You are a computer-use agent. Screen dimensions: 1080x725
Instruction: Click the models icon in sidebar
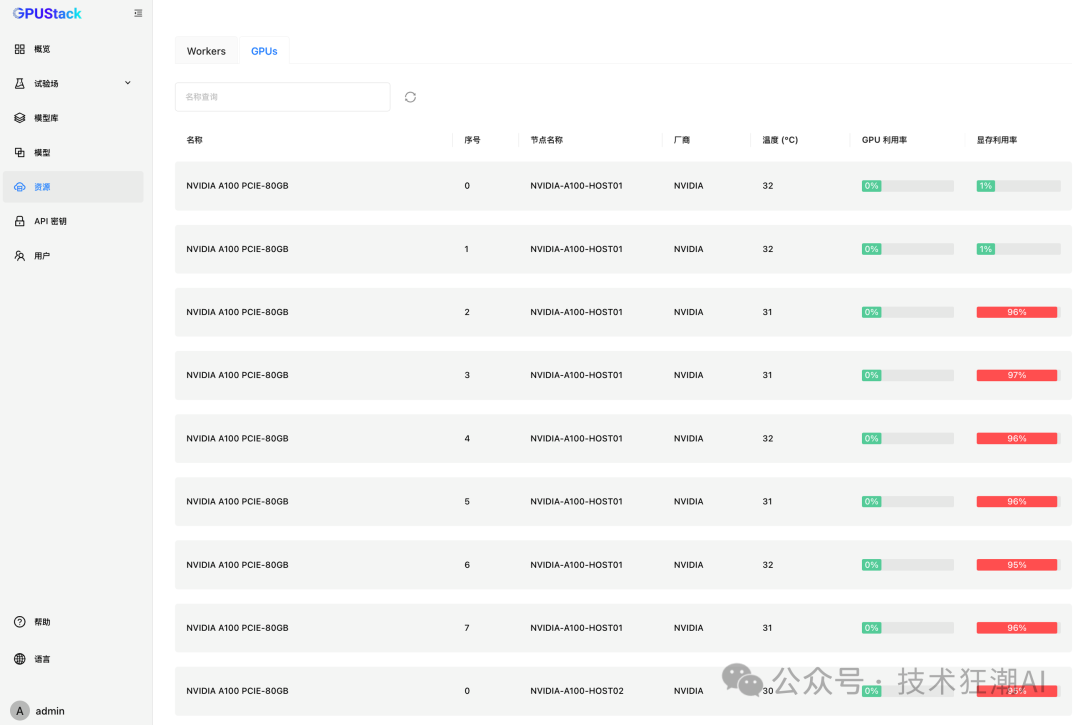tap(20, 153)
